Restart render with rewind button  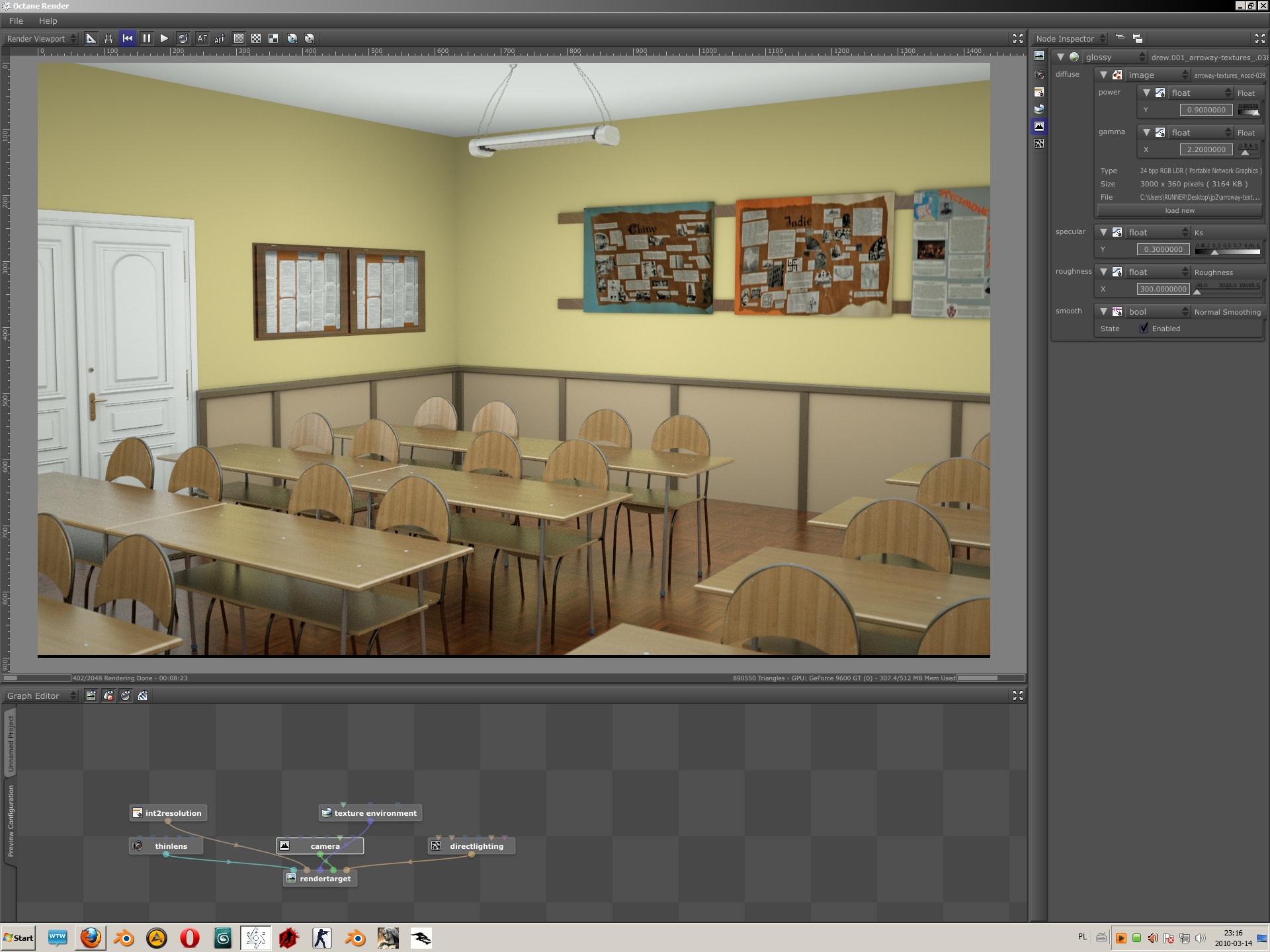click(x=128, y=38)
